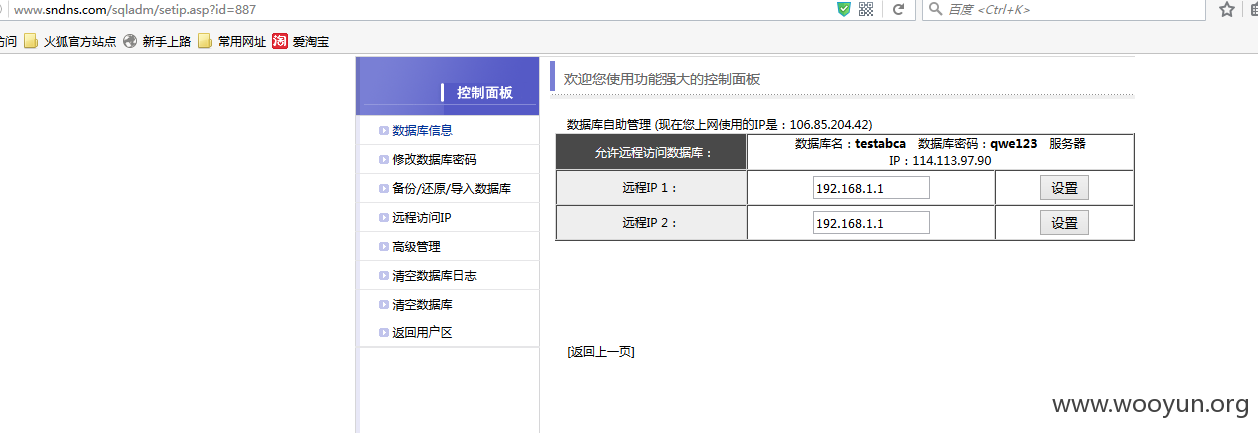Open the 清空数据库 sidebar link
The width and height of the screenshot is (1258, 433).
[422, 304]
